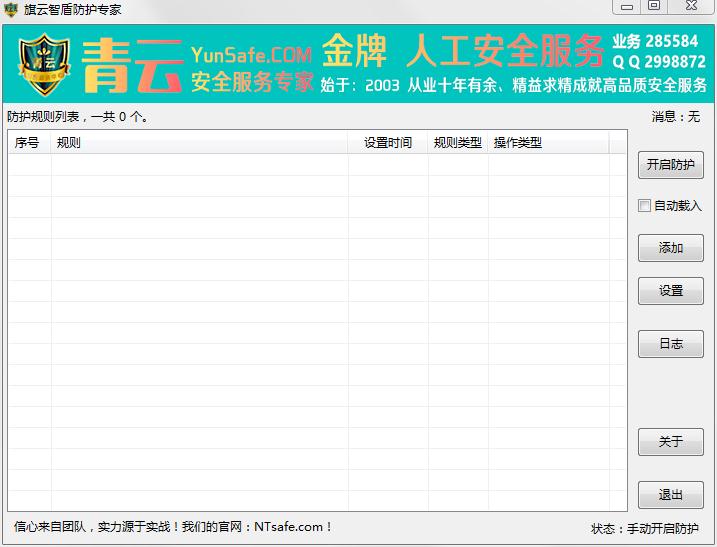Click the NTsafe.com official site text
717x547 pixels.
point(289,527)
